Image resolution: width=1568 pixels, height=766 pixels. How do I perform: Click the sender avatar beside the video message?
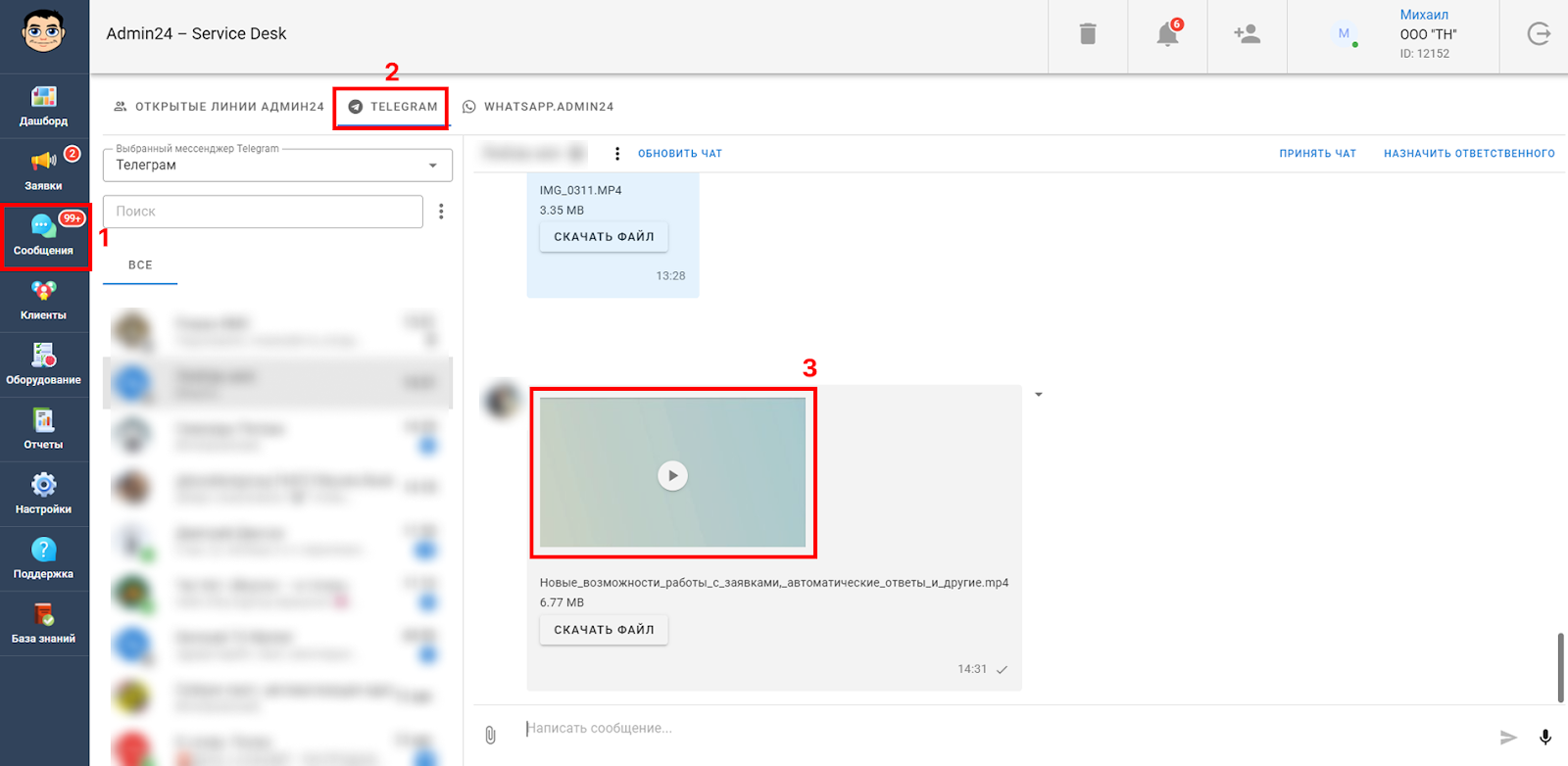click(502, 401)
